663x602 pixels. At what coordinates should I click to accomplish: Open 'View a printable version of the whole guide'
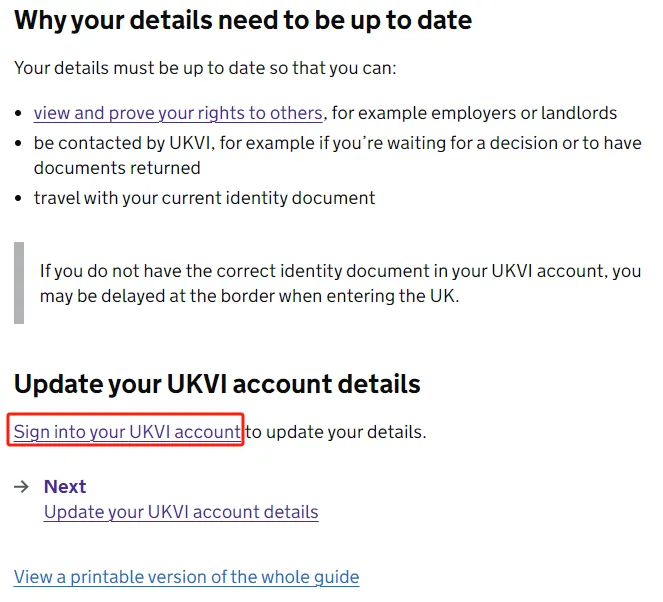click(186, 577)
